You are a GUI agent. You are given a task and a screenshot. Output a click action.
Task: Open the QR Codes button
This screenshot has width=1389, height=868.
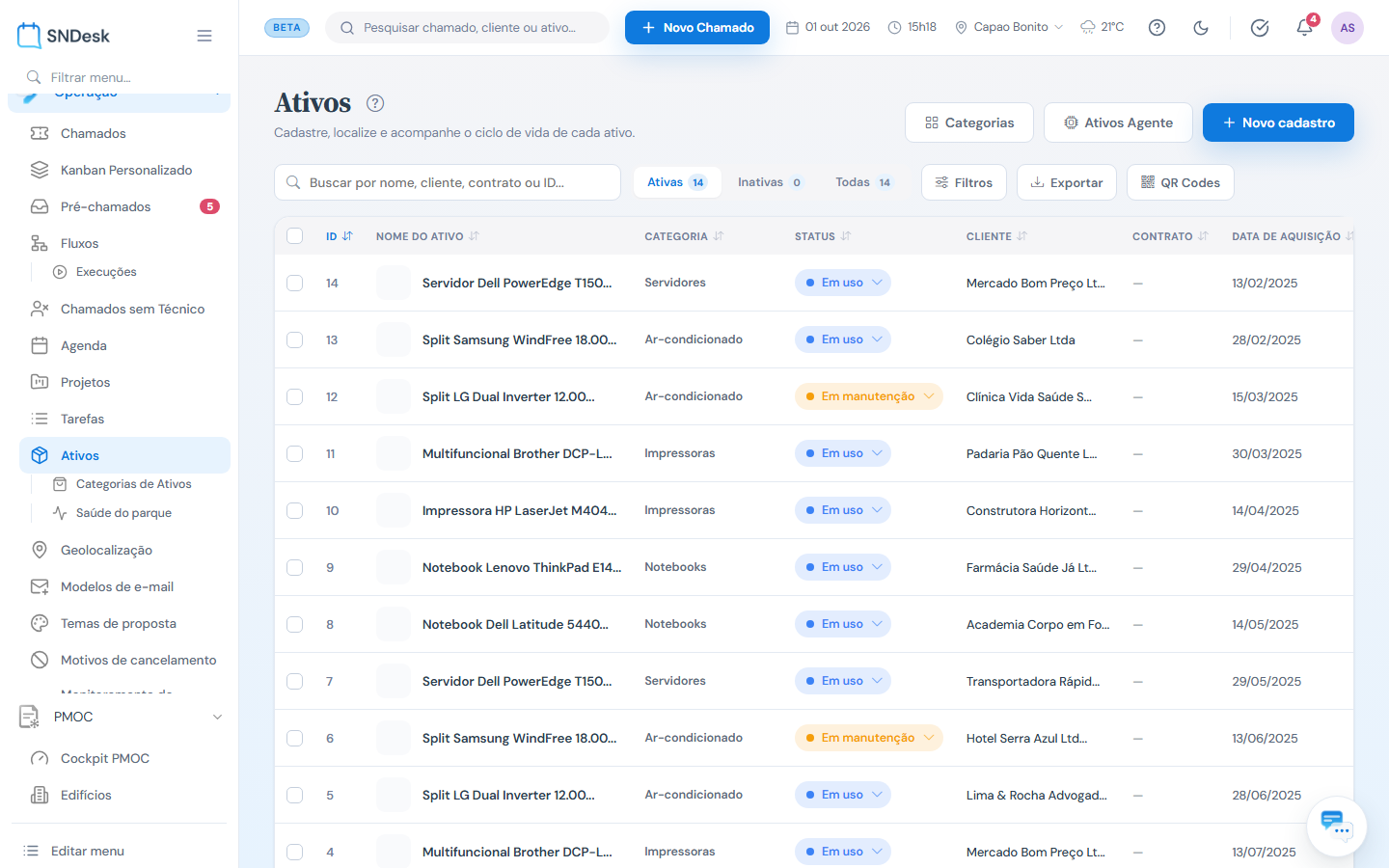click(x=1181, y=182)
